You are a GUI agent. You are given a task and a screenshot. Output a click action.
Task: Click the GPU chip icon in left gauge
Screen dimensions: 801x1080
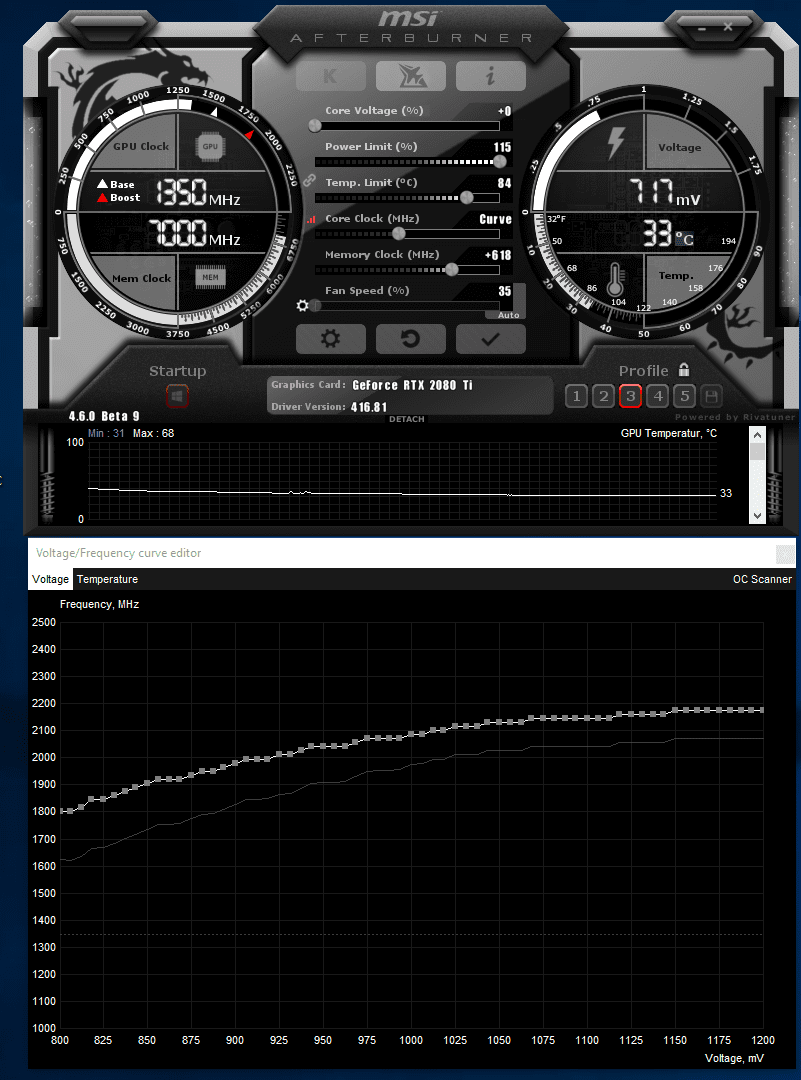point(210,146)
